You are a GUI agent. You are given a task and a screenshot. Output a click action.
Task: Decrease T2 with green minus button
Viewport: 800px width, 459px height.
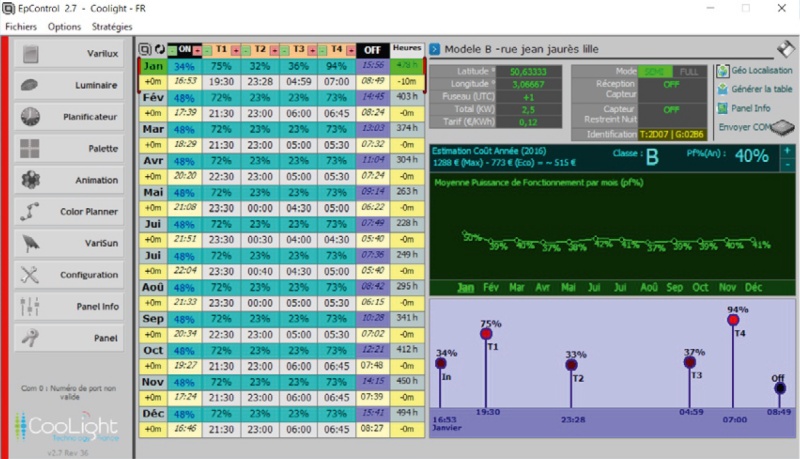click(x=246, y=50)
